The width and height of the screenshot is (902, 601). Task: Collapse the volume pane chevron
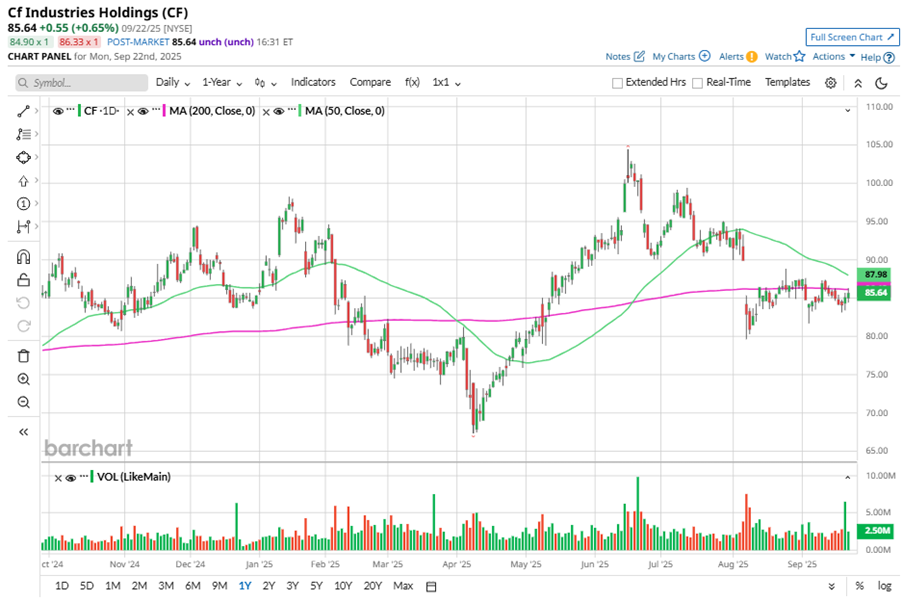tap(847, 477)
